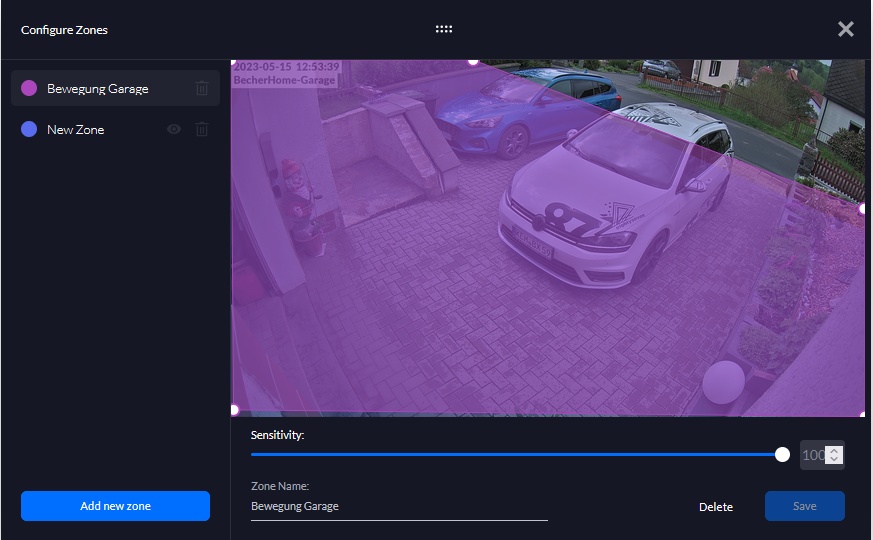Toggle visibility of New Zone with eye icon

tap(174, 129)
